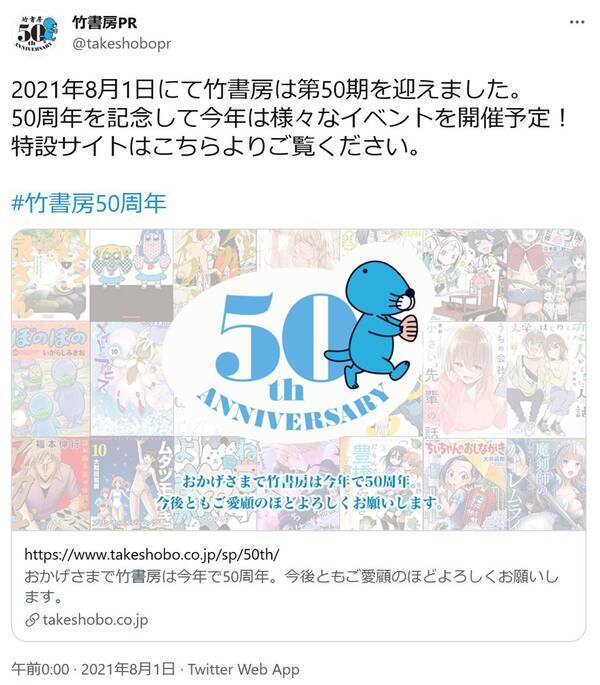Click the banner caption 今後ともご愛顧のほど
Screen dimensions: 600x685
pyautogui.click(x=300, y=503)
